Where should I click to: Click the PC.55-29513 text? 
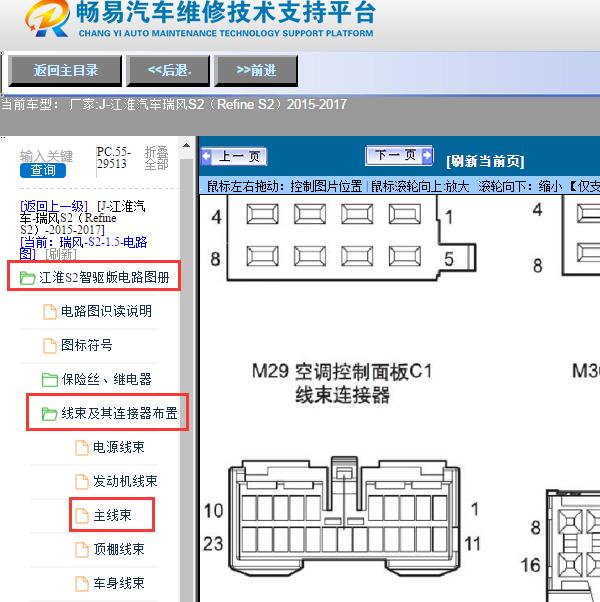(x=114, y=158)
